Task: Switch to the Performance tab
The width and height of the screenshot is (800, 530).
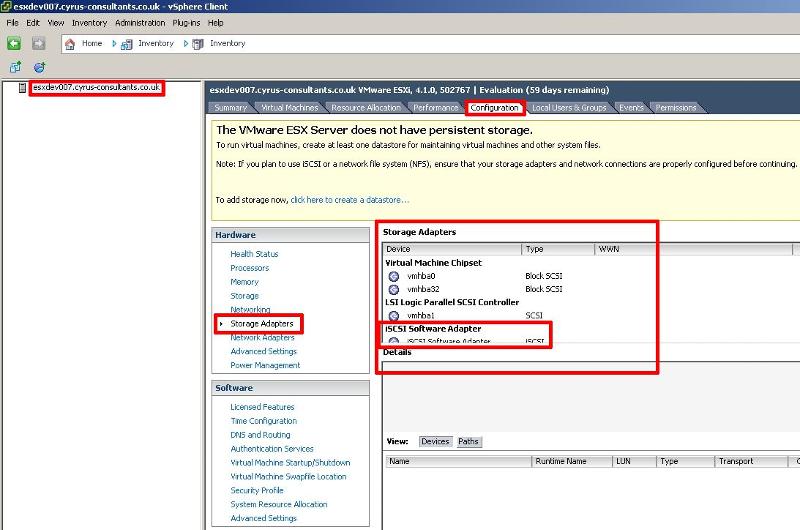Action: tap(435, 108)
